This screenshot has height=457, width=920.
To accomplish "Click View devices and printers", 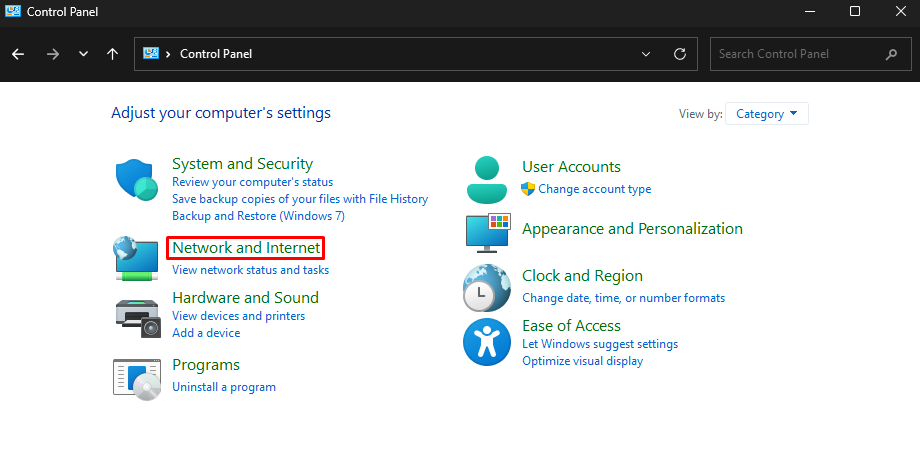I will [238, 316].
